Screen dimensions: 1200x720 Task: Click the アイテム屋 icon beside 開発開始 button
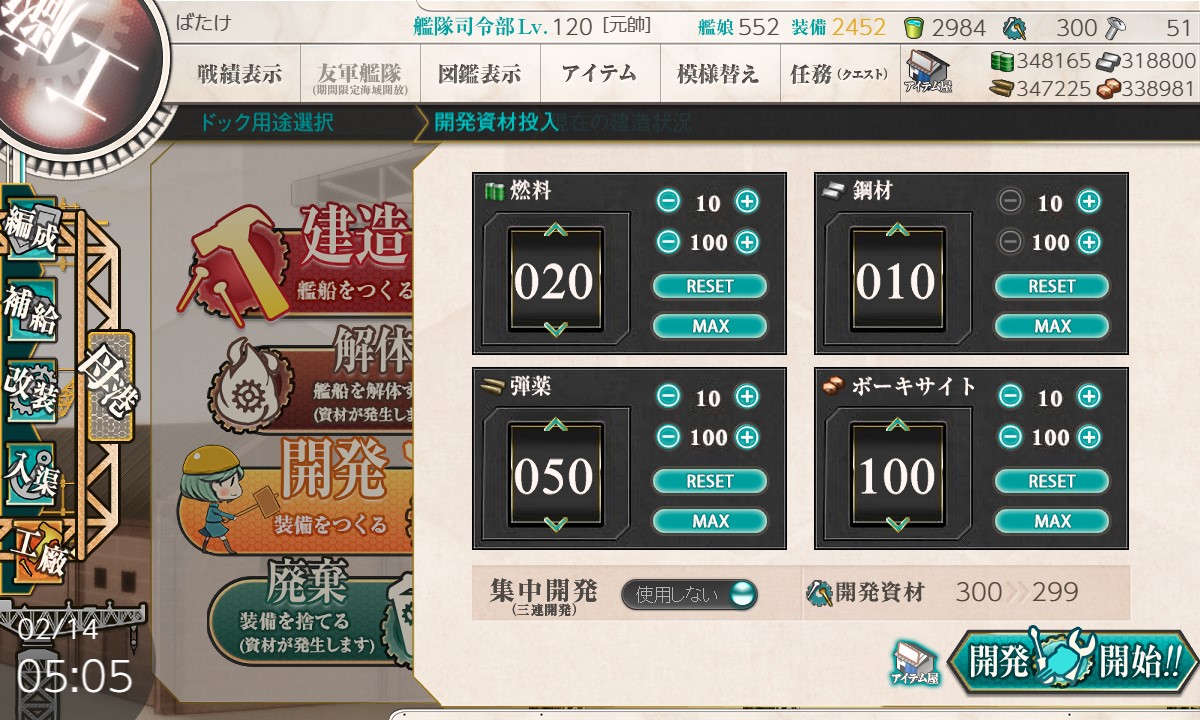point(915,663)
